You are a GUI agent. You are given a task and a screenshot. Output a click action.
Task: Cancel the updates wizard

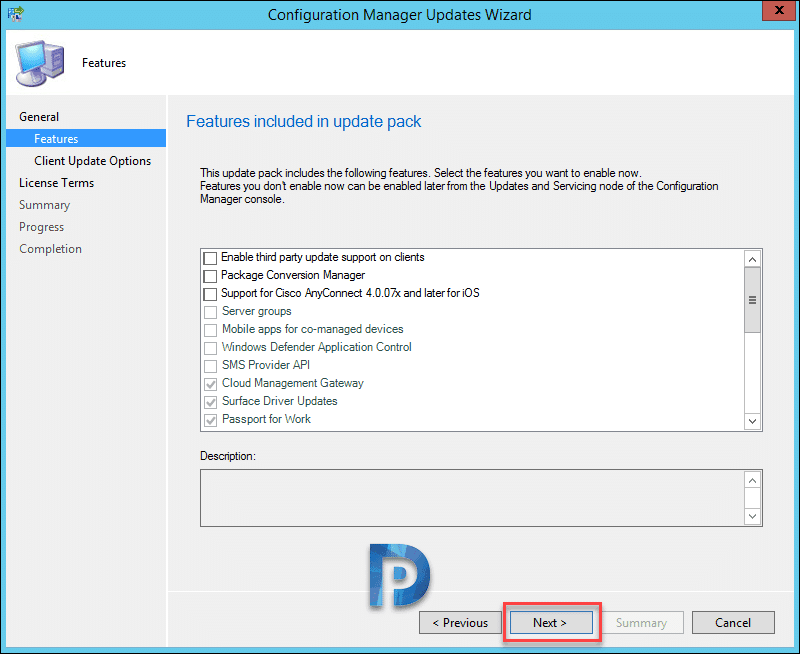click(733, 622)
